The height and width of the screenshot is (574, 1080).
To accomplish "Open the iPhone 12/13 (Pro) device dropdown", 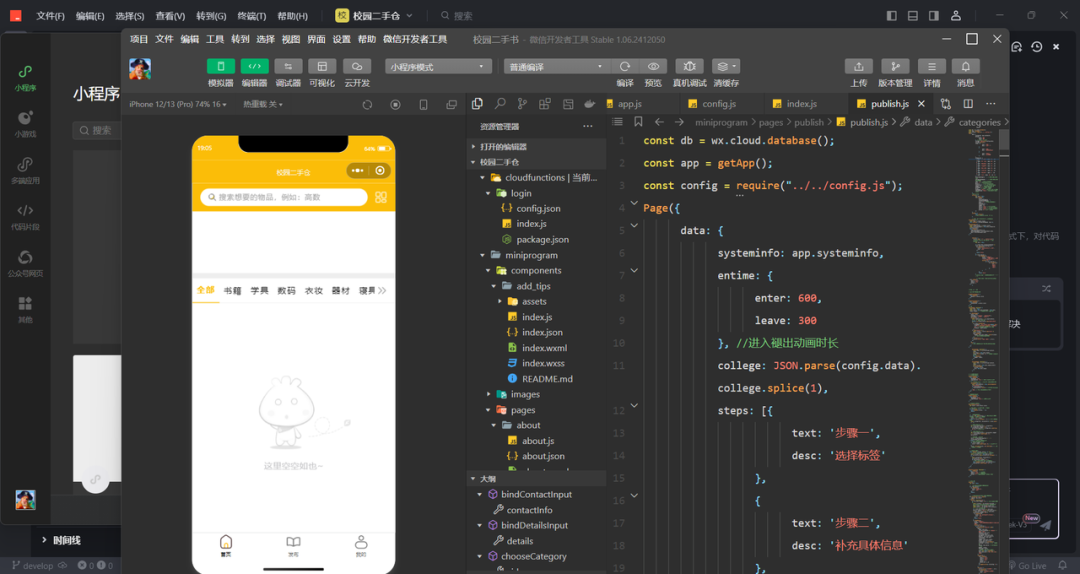I will [177, 104].
